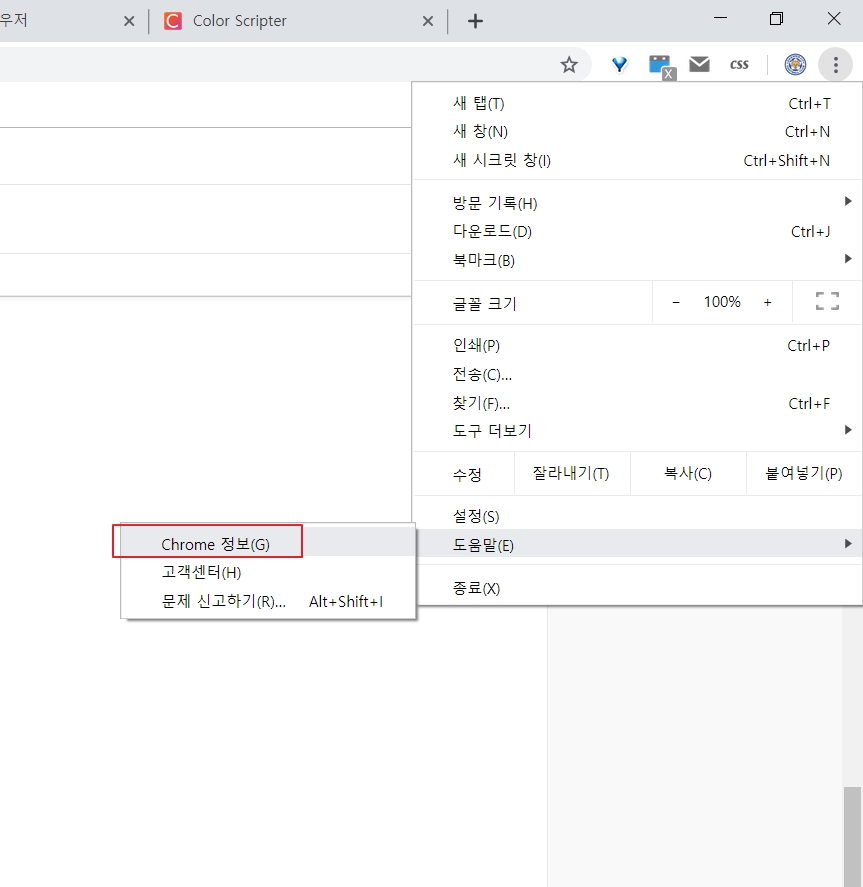Open the blue V extension icon
The height and width of the screenshot is (887, 863).
(620, 64)
